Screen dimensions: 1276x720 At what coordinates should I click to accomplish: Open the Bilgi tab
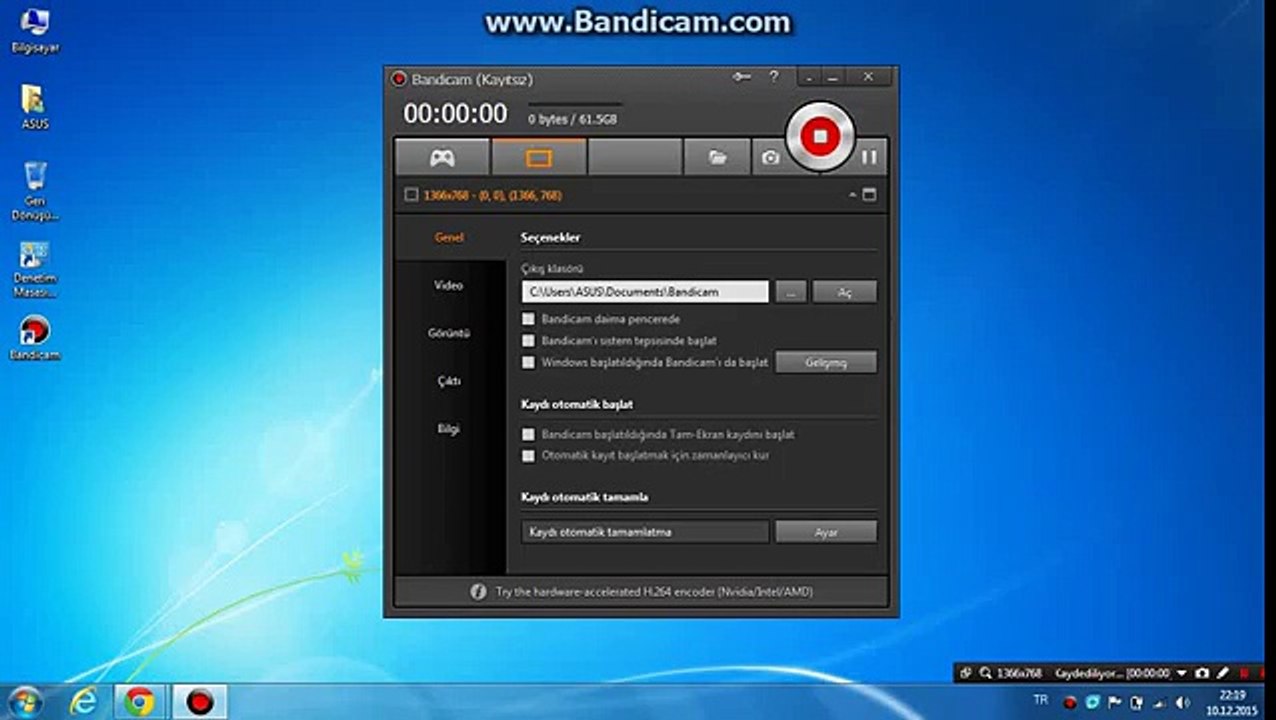click(x=449, y=429)
